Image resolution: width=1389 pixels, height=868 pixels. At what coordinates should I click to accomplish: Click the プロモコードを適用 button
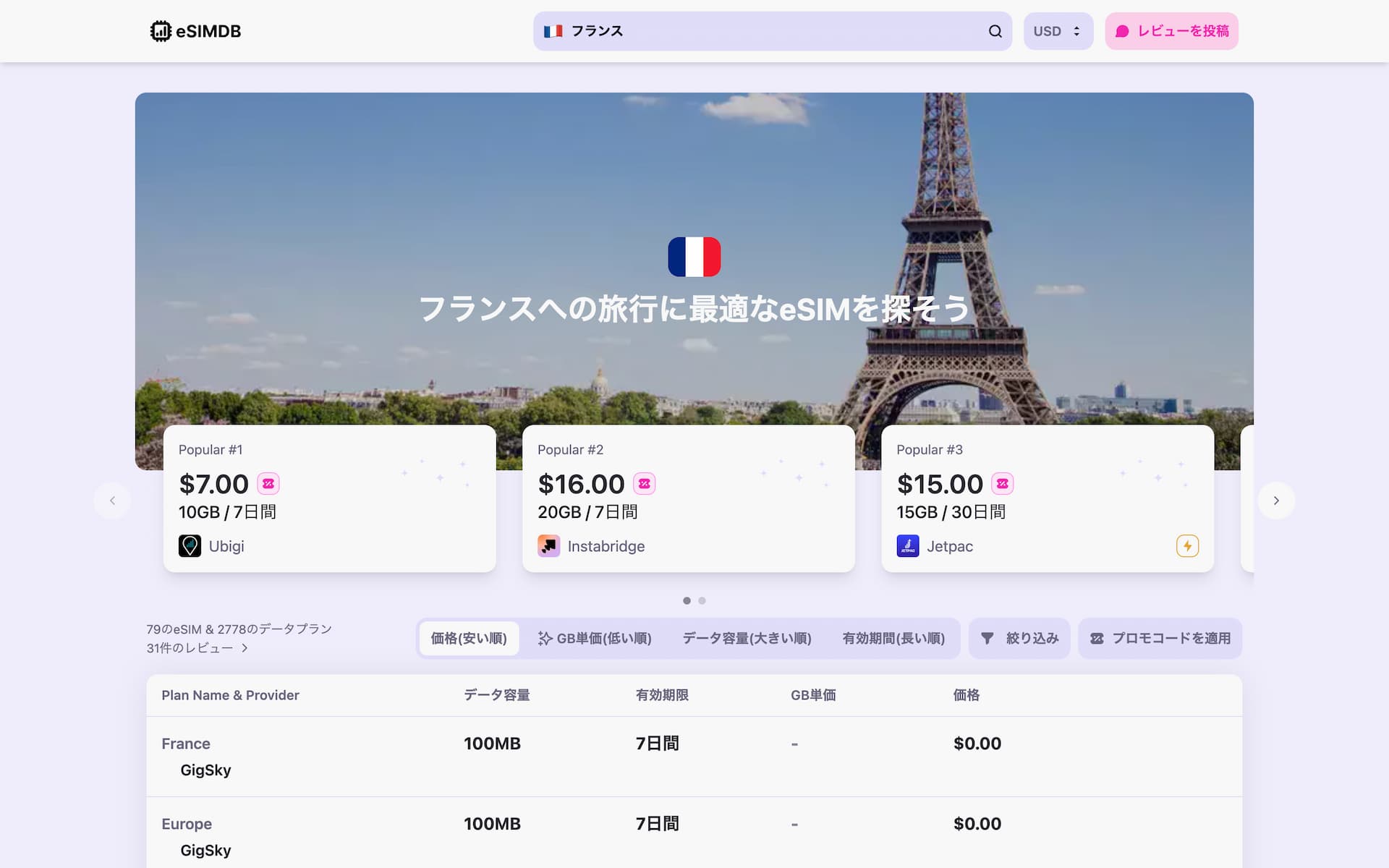pos(1160,638)
